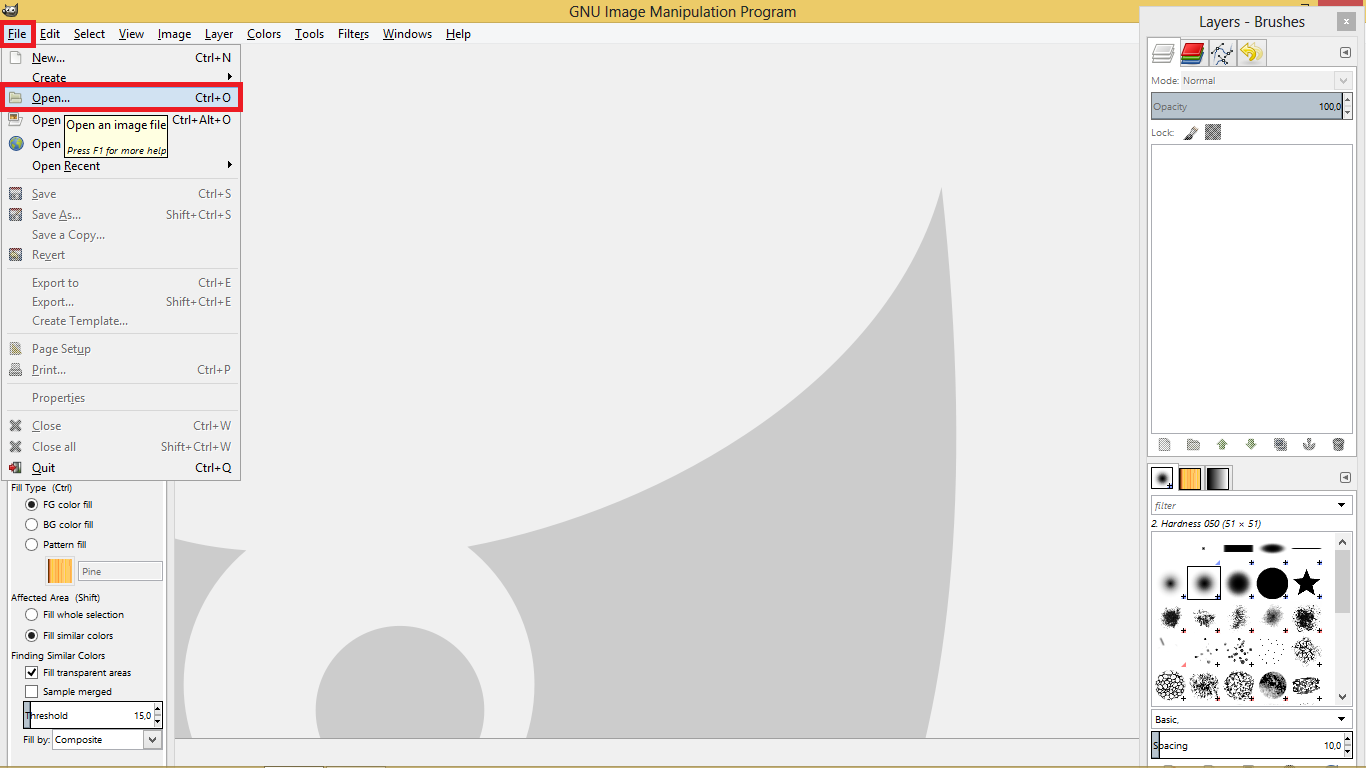This screenshot has height=768, width=1366.
Task: Click the New Layer Group folder icon
Action: click(1193, 444)
